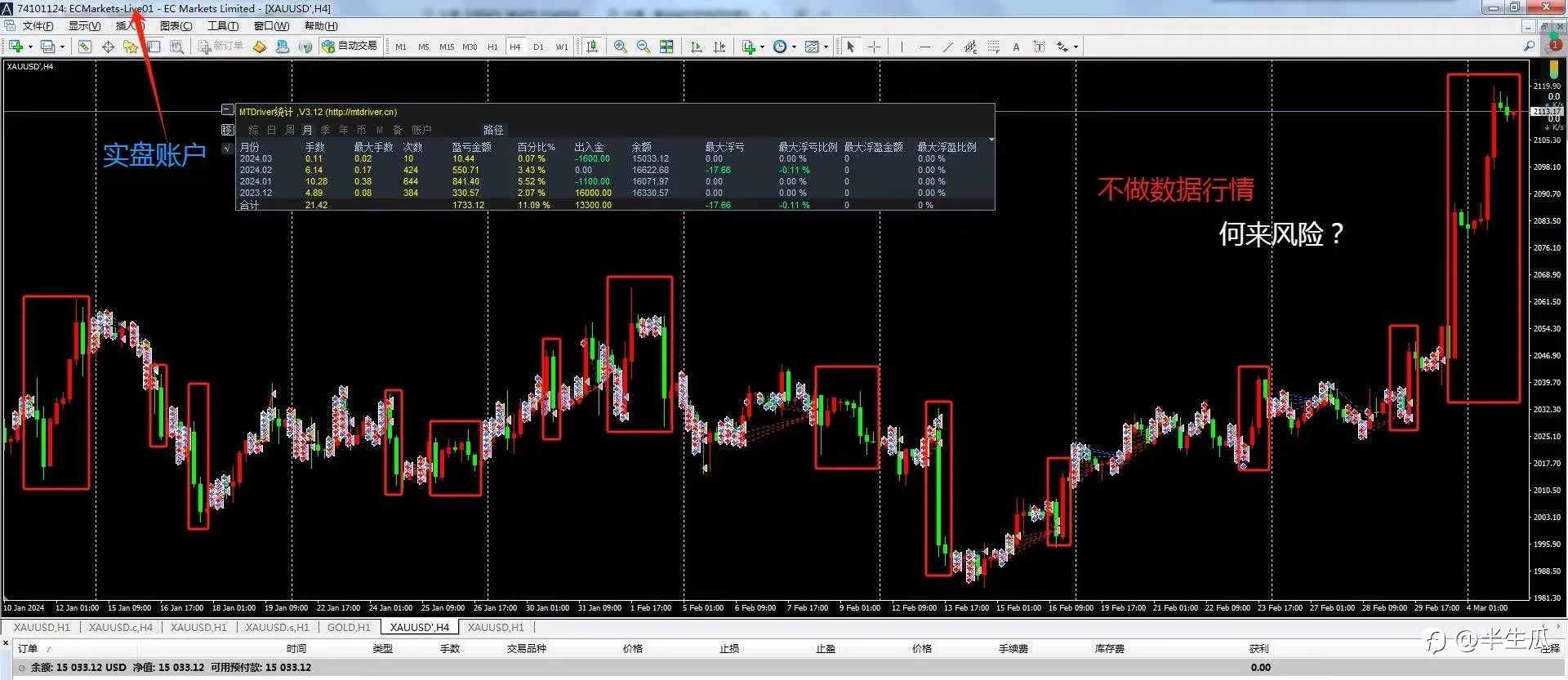Viewport: 1568px width, 680px height.
Task: Click the search magnifier at toolbar right
Action: click(x=1529, y=47)
